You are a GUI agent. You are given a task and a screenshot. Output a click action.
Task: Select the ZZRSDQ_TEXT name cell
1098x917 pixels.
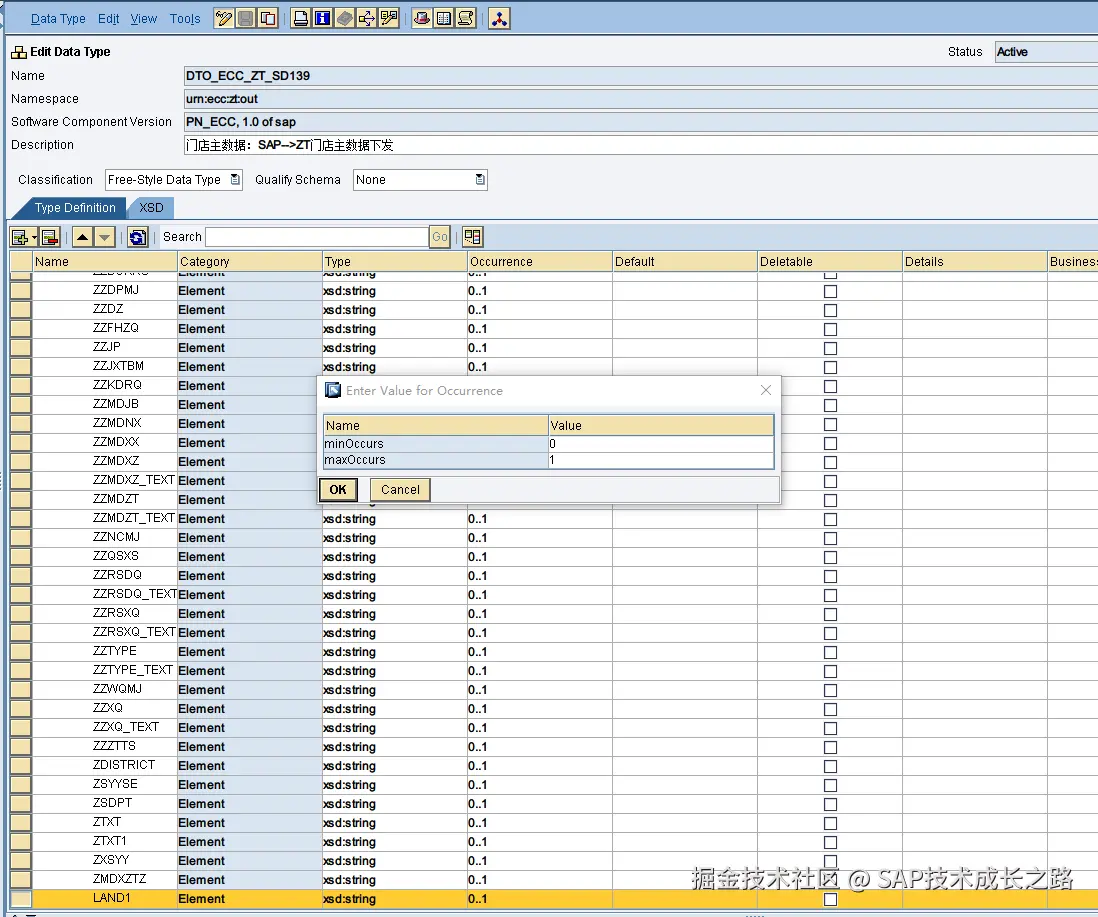pos(105,594)
